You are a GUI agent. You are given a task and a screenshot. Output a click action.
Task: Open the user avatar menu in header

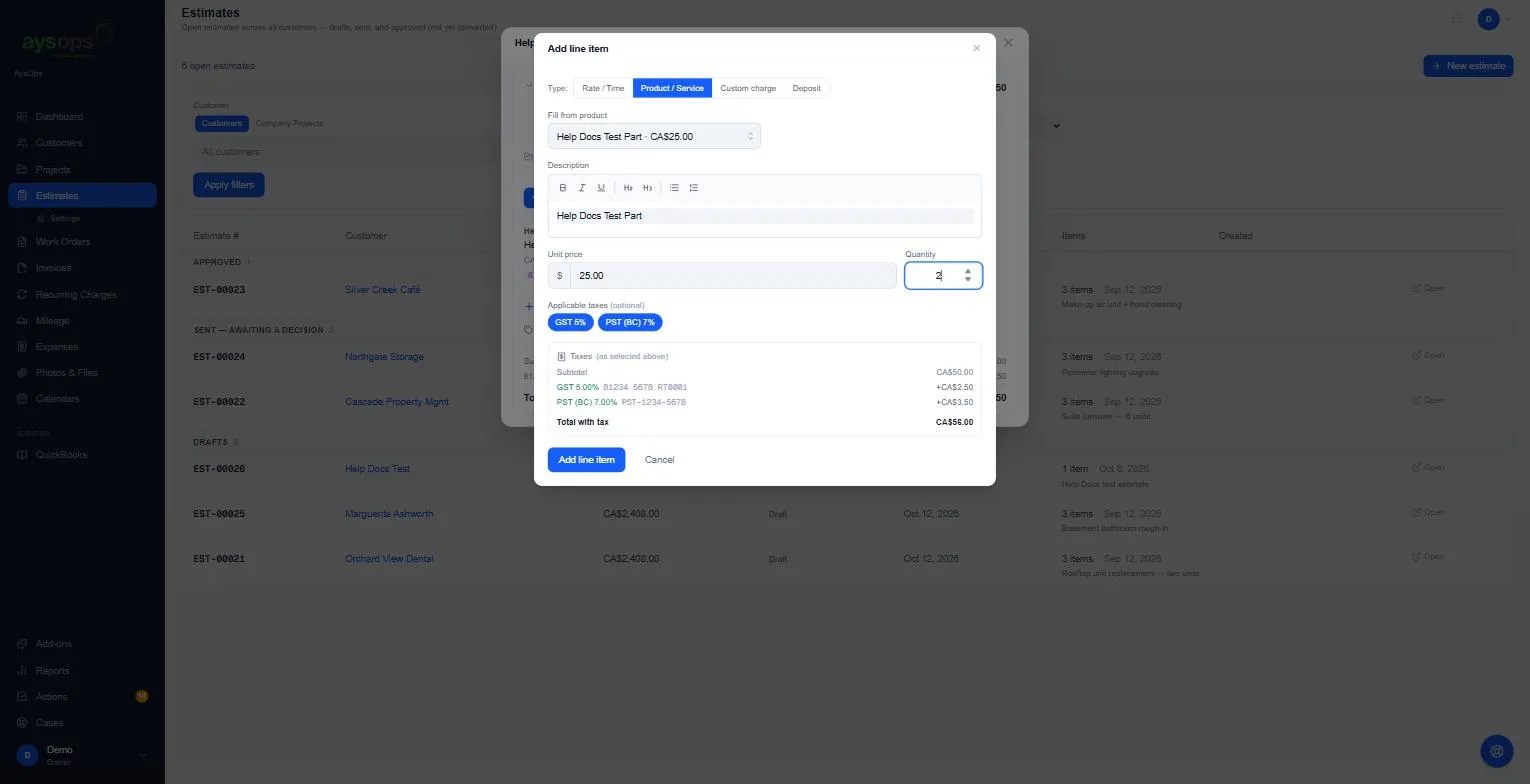point(1491,19)
